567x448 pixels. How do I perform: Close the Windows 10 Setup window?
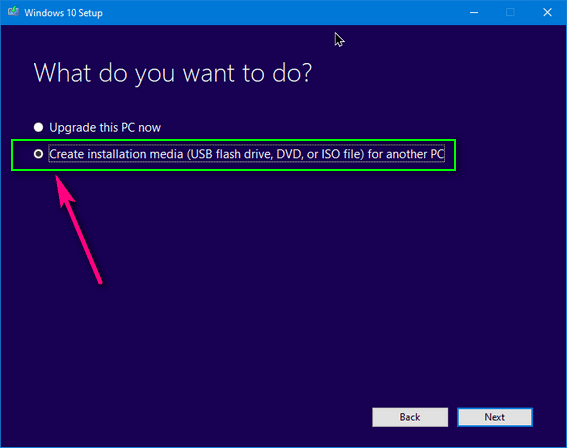pos(547,13)
